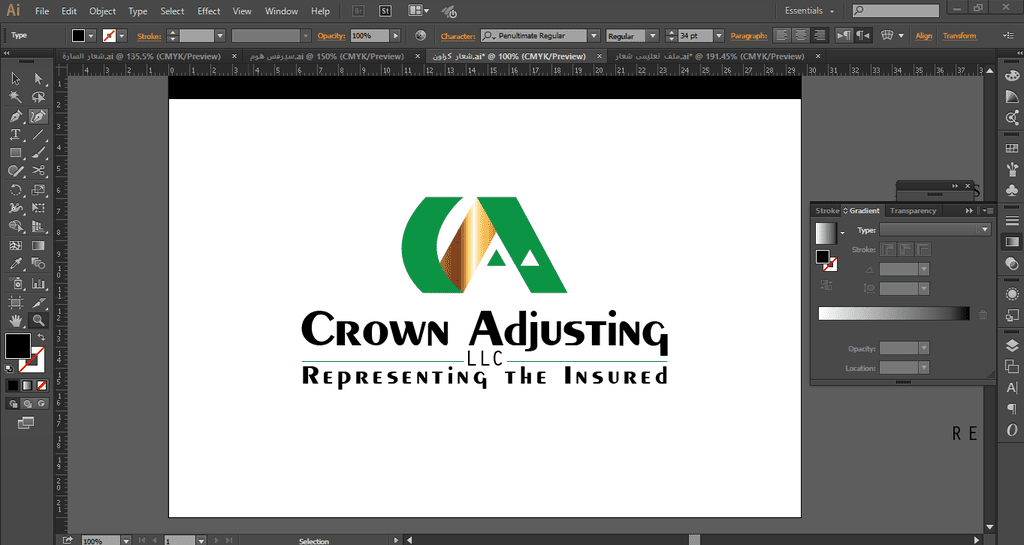Open Essentials workspace switcher
Image resolution: width=1024 pixels, height=545 pixels.
tap(809, 10)
